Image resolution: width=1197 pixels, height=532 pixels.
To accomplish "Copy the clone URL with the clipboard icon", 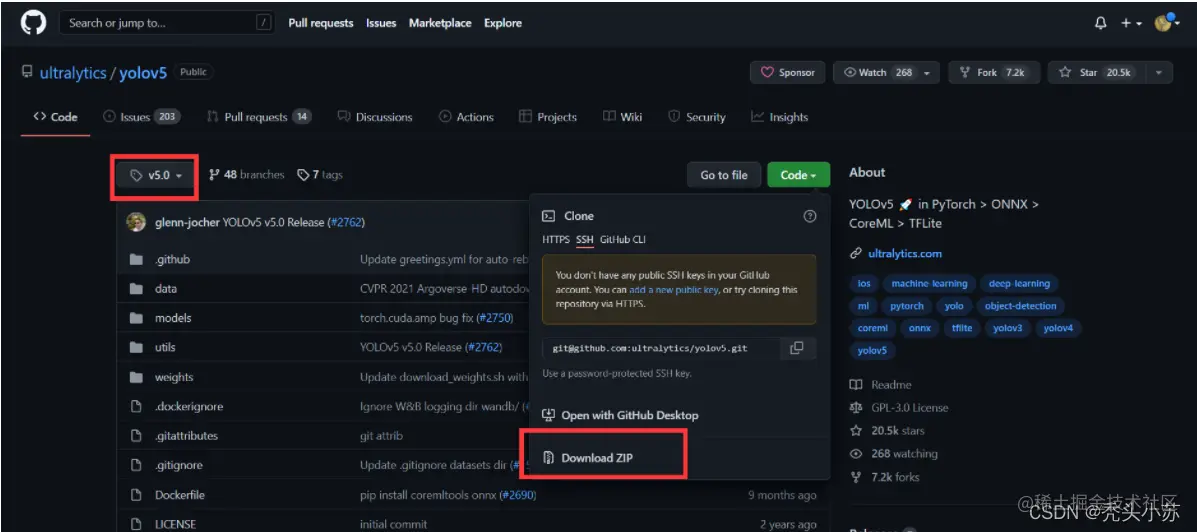I will (x=797, y=348).
